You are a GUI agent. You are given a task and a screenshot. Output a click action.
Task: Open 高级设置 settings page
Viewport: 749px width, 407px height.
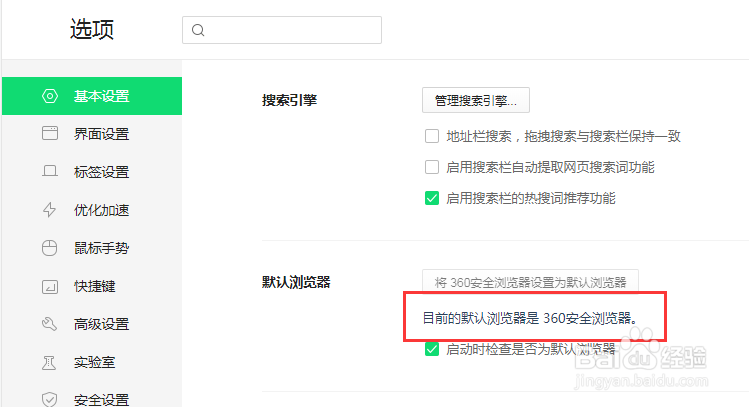coord(92,324)
